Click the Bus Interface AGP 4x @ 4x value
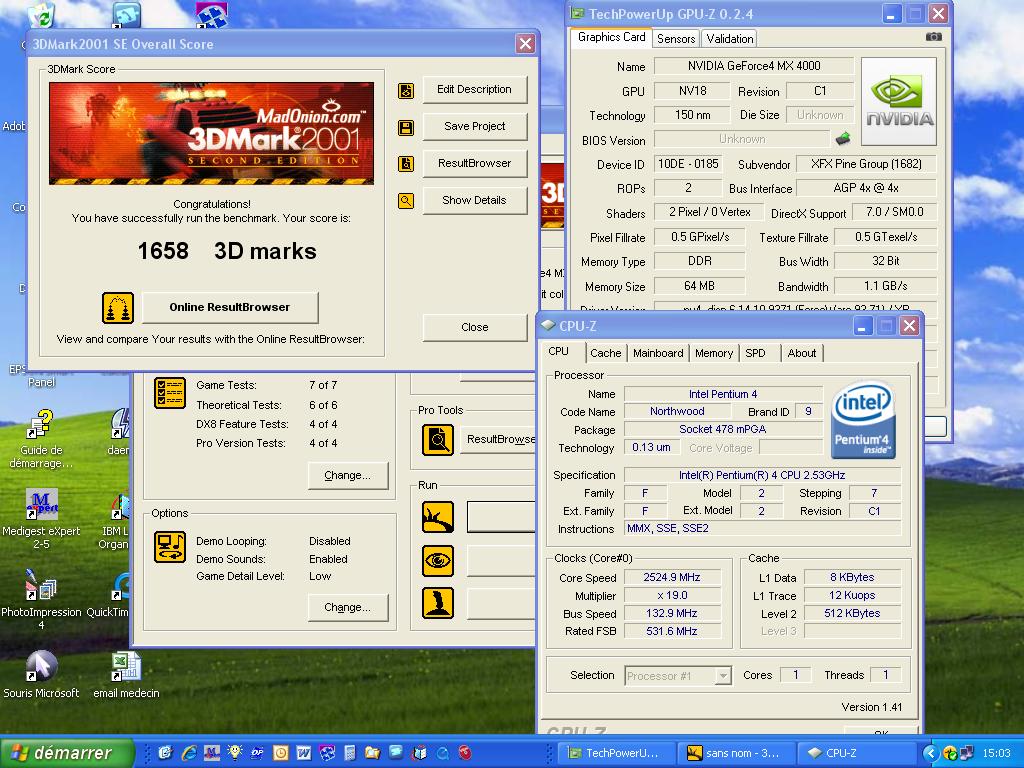 (866, 188)
